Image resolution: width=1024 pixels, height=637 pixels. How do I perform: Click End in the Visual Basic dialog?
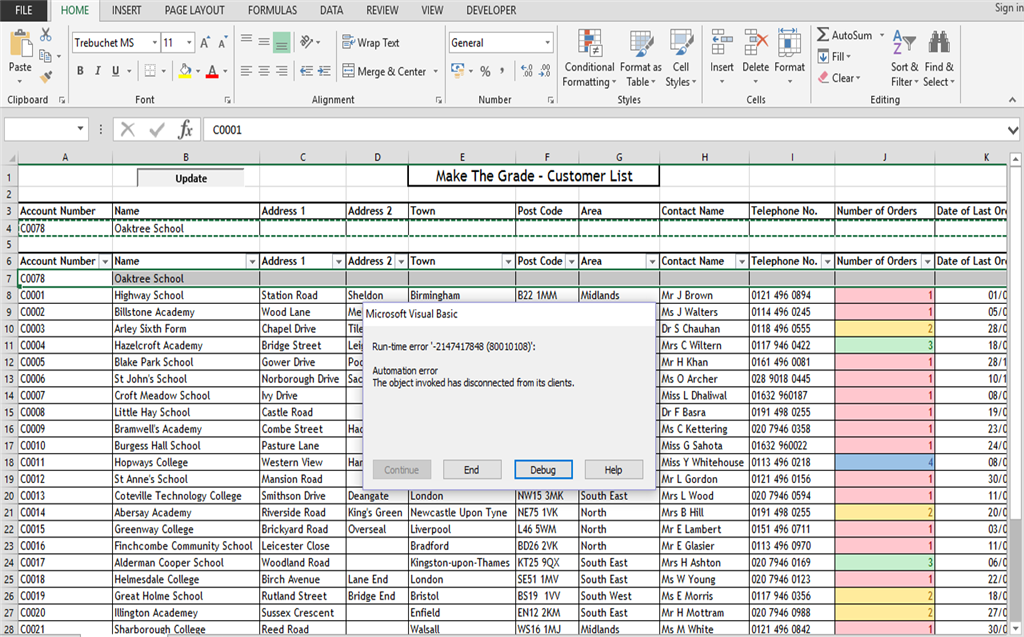click(472, 470)
